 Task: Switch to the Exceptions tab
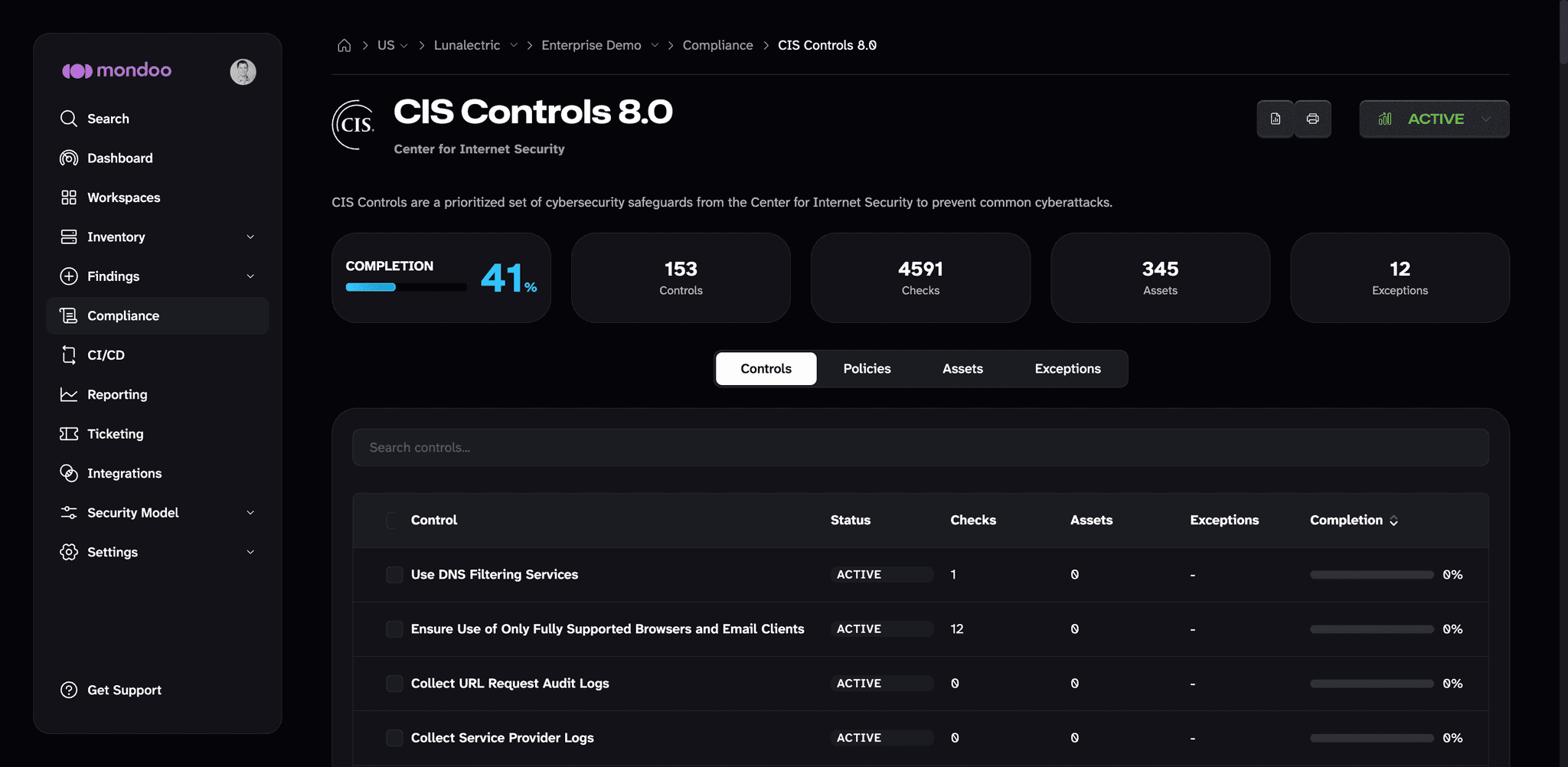tap(1067, 368)
